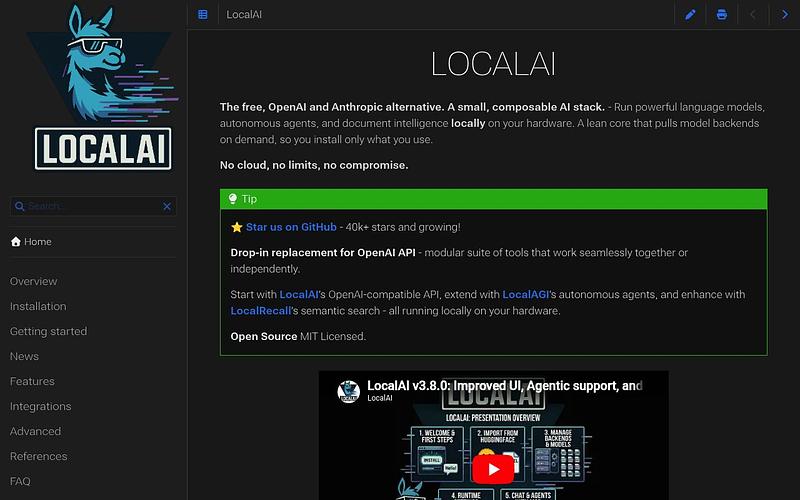Screen dimensions: 800x500
Task: Click 'No cloud, no limits, no compromise.' text
Action: pyautogui.click(x=314, y=165)
